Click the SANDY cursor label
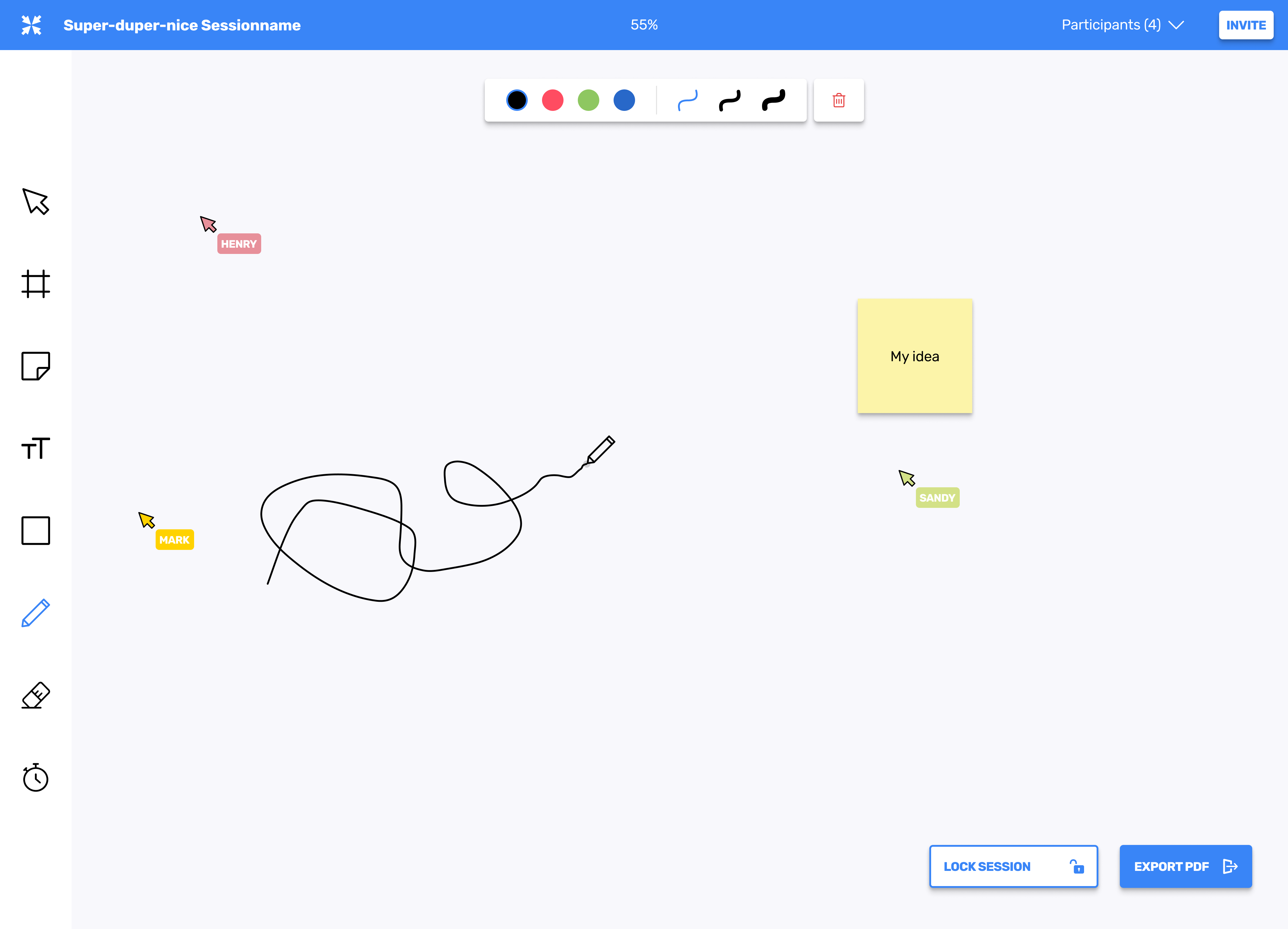Image resolution: width=1288 pixels, height=929 pixels. (x=938, y=497)
